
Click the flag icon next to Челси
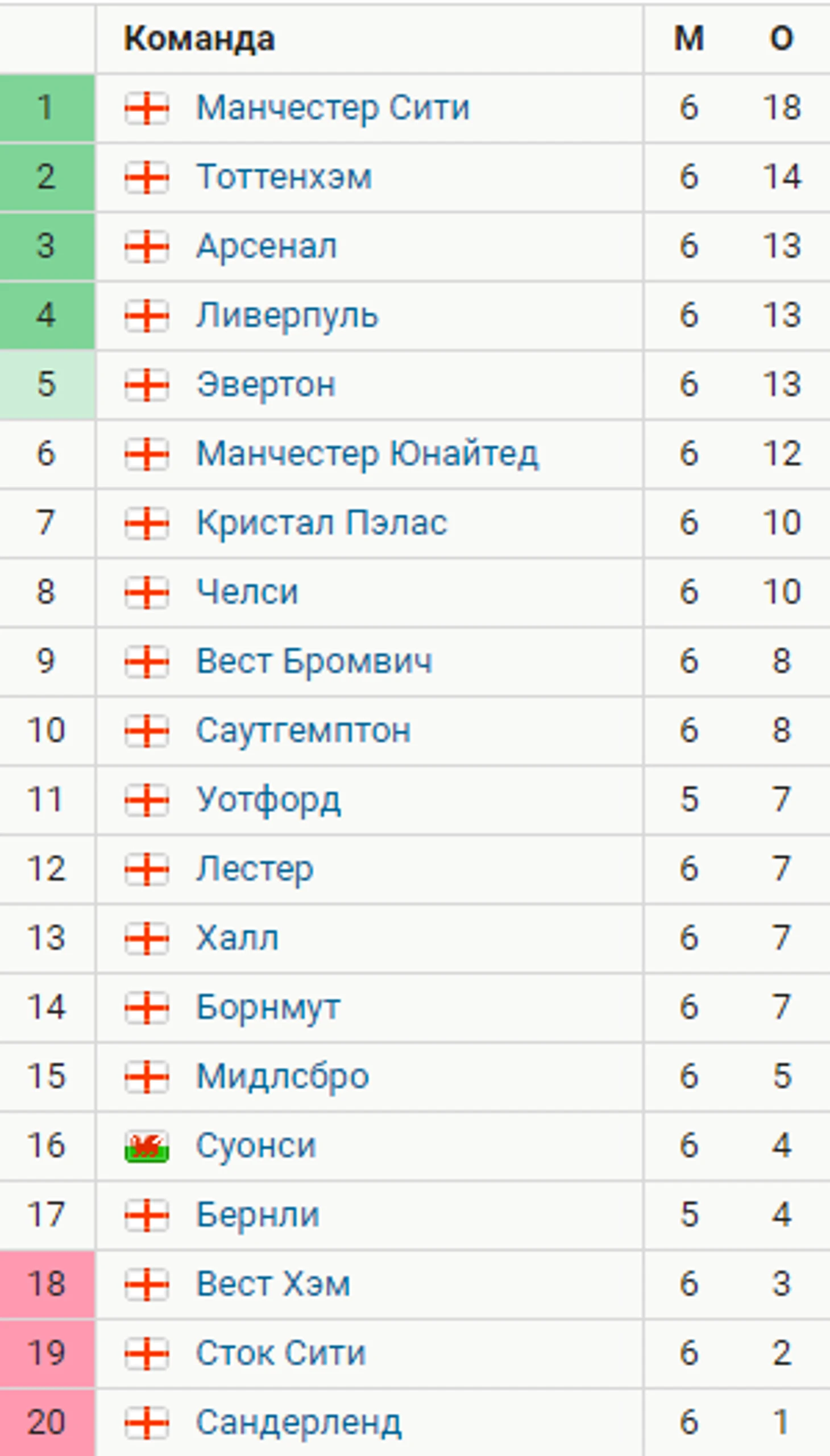point(147,592)
